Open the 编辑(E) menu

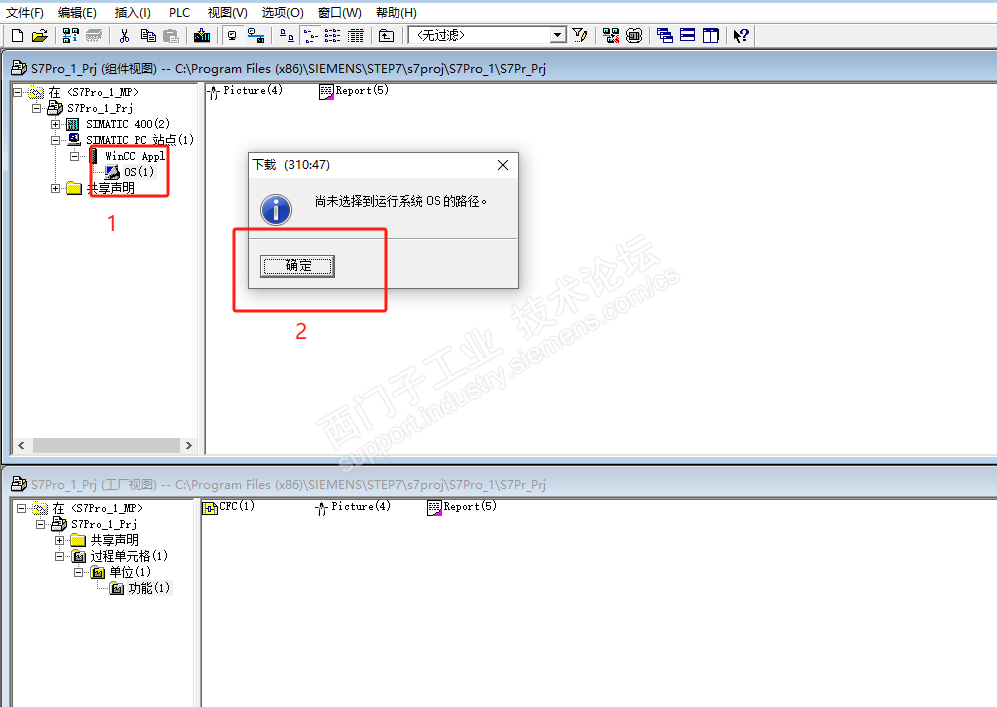point(77,13)
